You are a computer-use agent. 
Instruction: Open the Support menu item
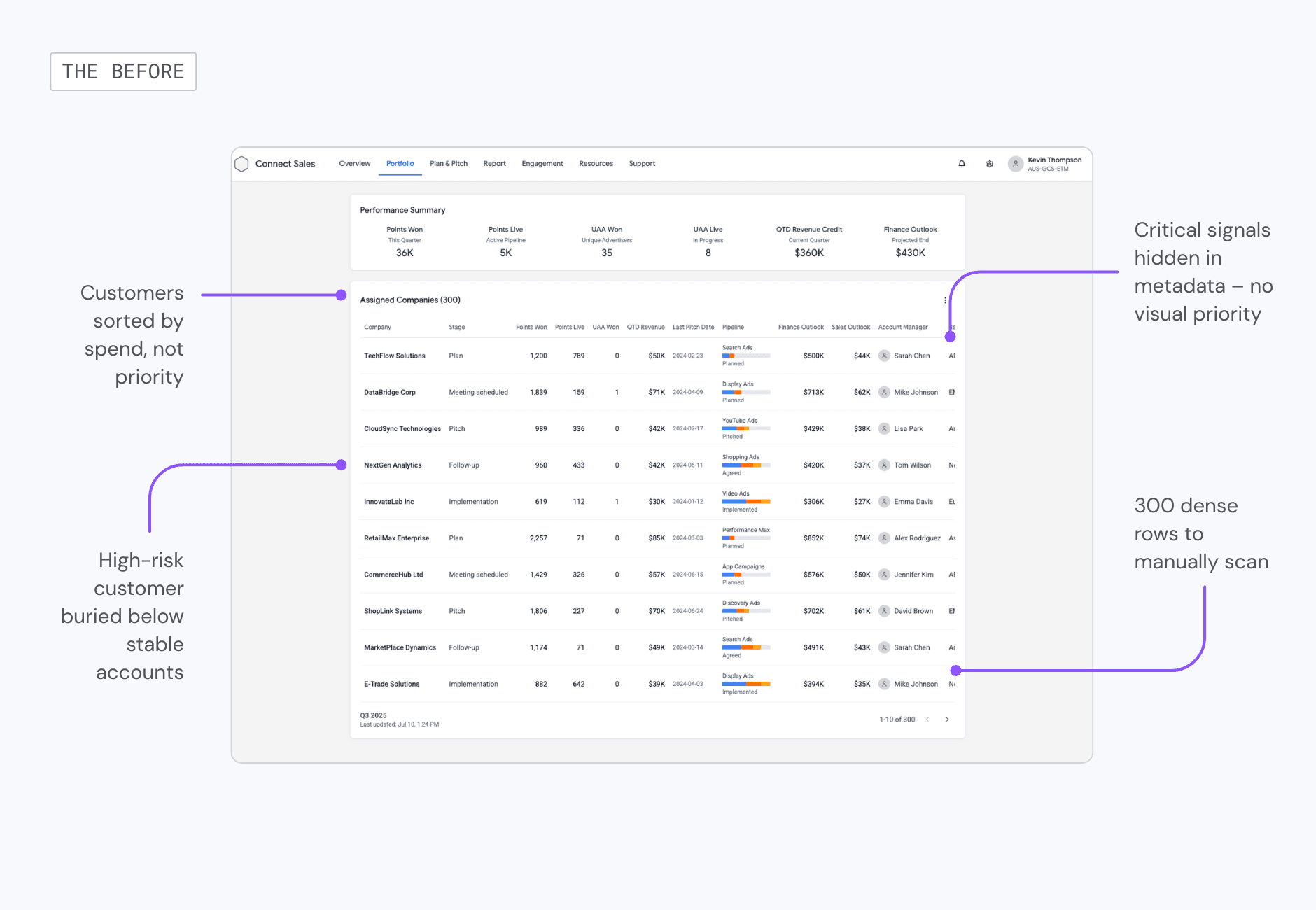tap(642, 163)
